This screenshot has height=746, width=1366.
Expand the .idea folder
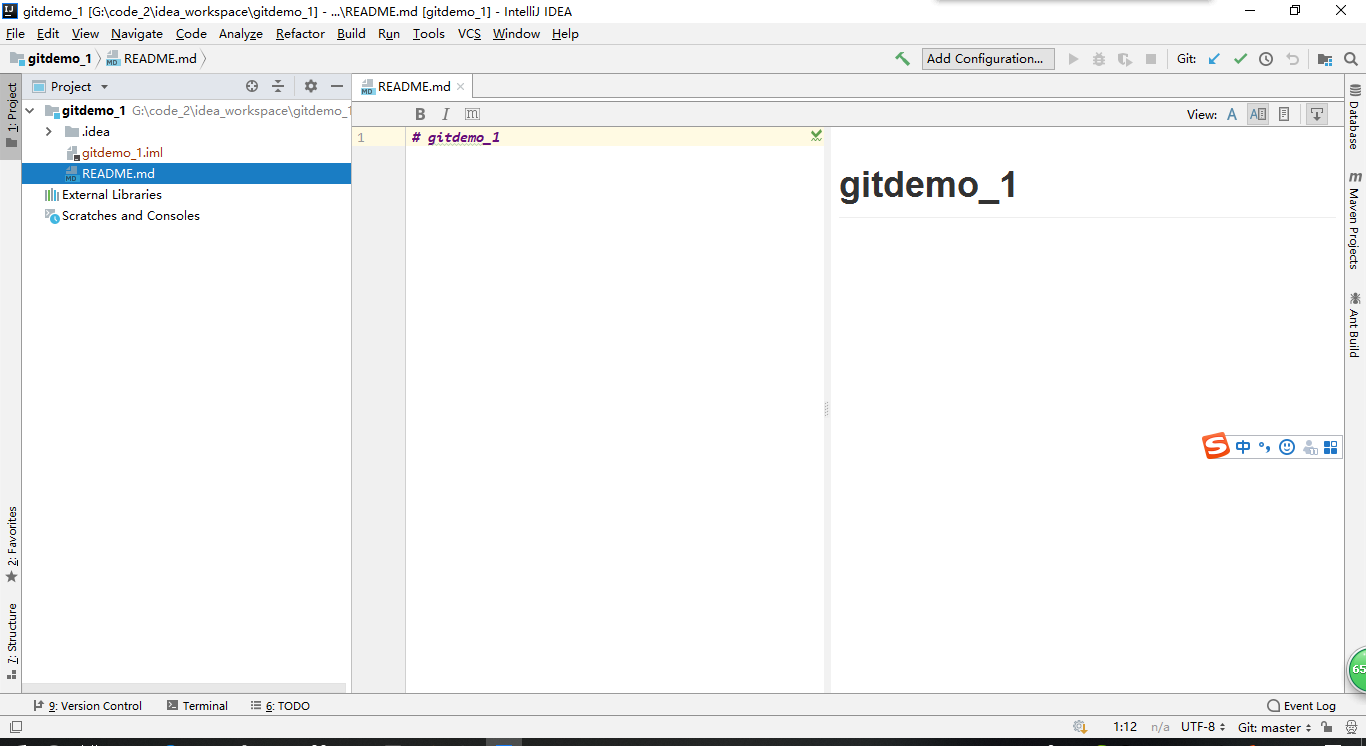pyautogui.click(x=48, y=132)
